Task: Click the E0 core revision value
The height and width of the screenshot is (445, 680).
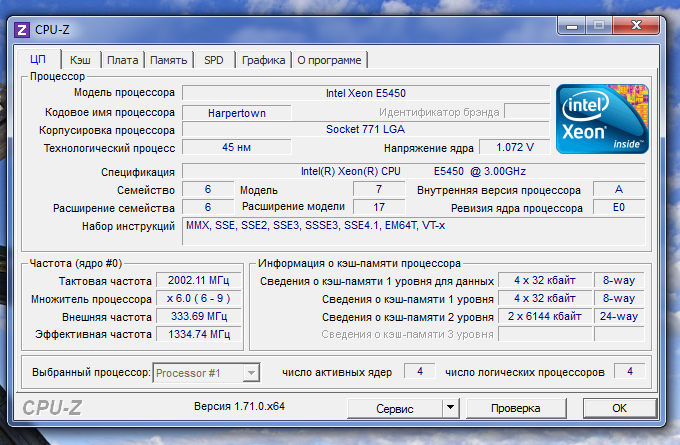Action: pyautogui.click(x=619, y=207)
